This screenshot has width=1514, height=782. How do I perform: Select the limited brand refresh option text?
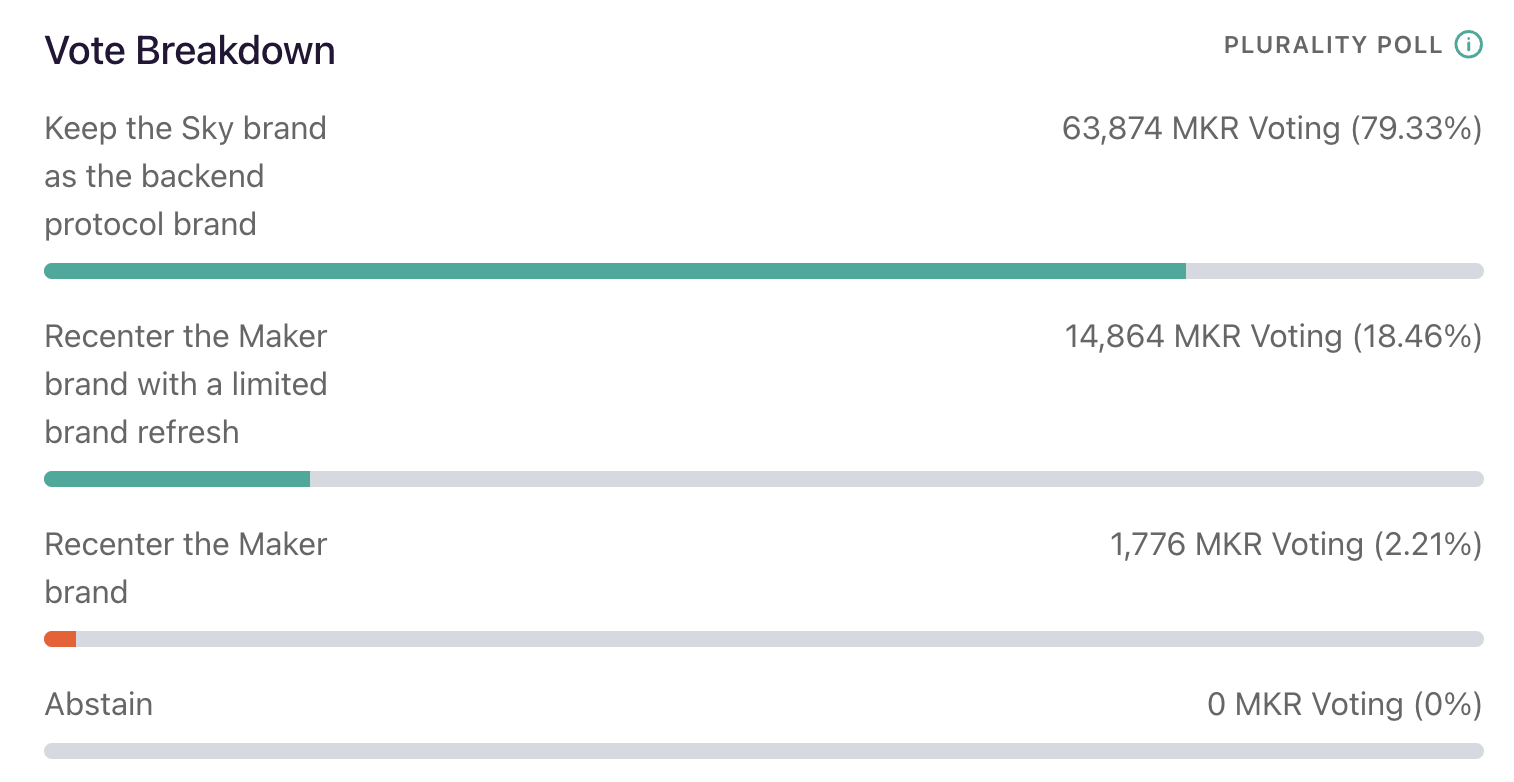click(186, 384)
